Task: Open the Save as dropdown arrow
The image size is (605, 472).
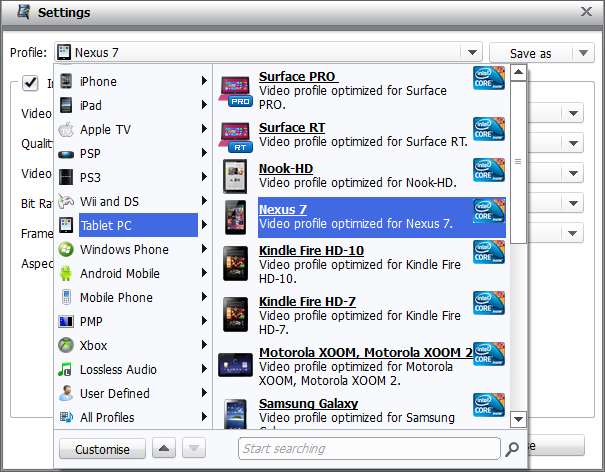Action: [x=583, y=52]
